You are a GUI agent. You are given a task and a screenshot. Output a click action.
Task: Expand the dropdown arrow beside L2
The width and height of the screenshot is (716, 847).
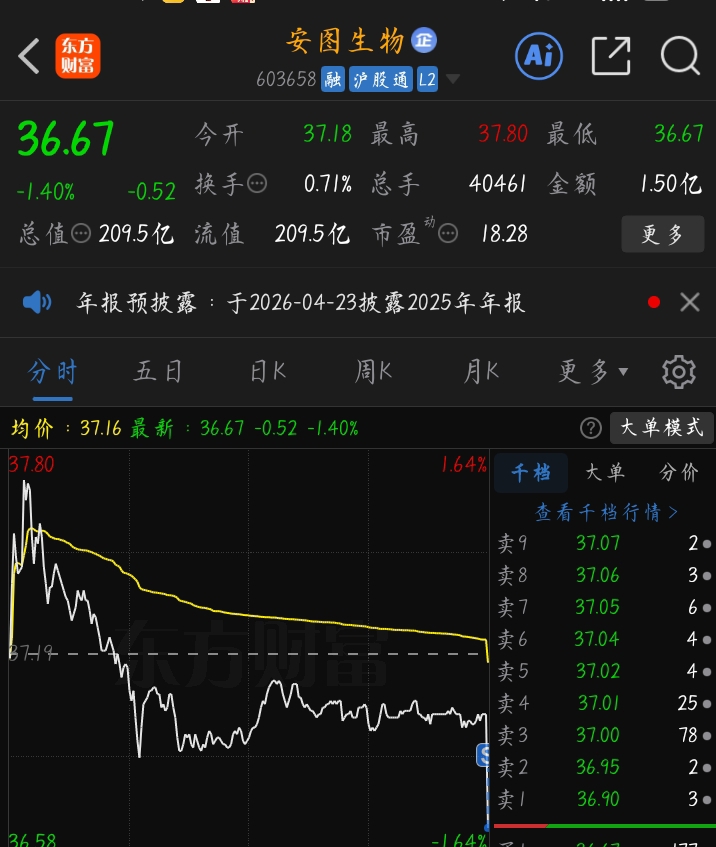tap(453, 79)
